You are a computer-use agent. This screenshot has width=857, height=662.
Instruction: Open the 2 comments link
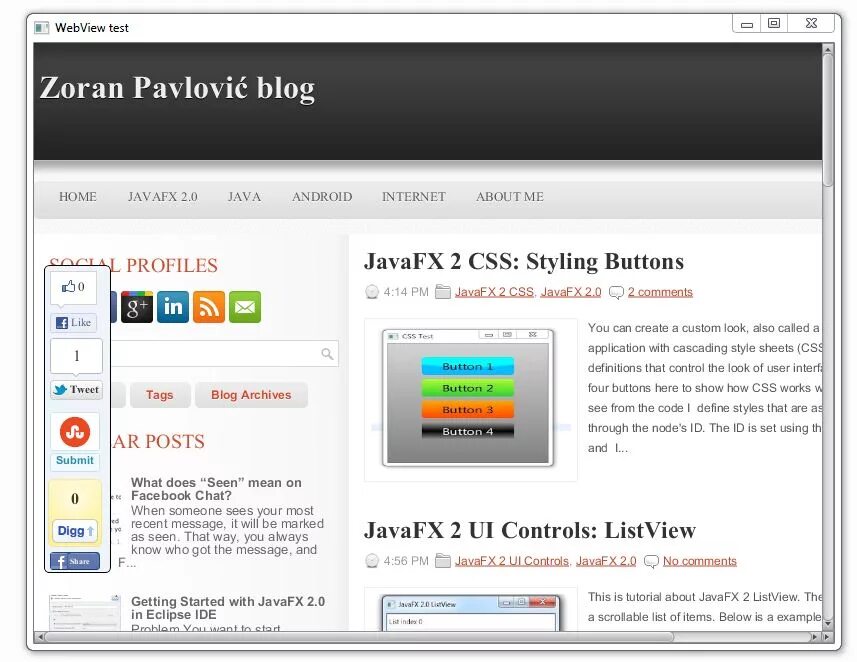coord(660,292)
